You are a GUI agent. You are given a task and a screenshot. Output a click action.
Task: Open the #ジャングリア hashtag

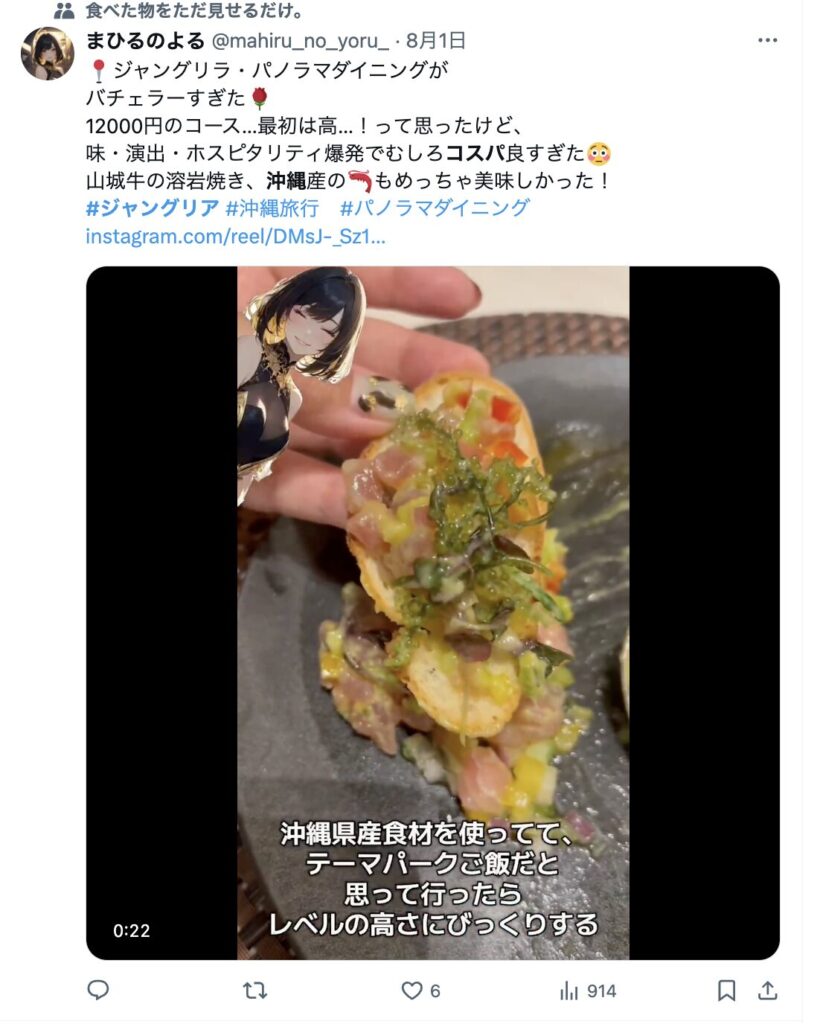(x=152, y=208)
